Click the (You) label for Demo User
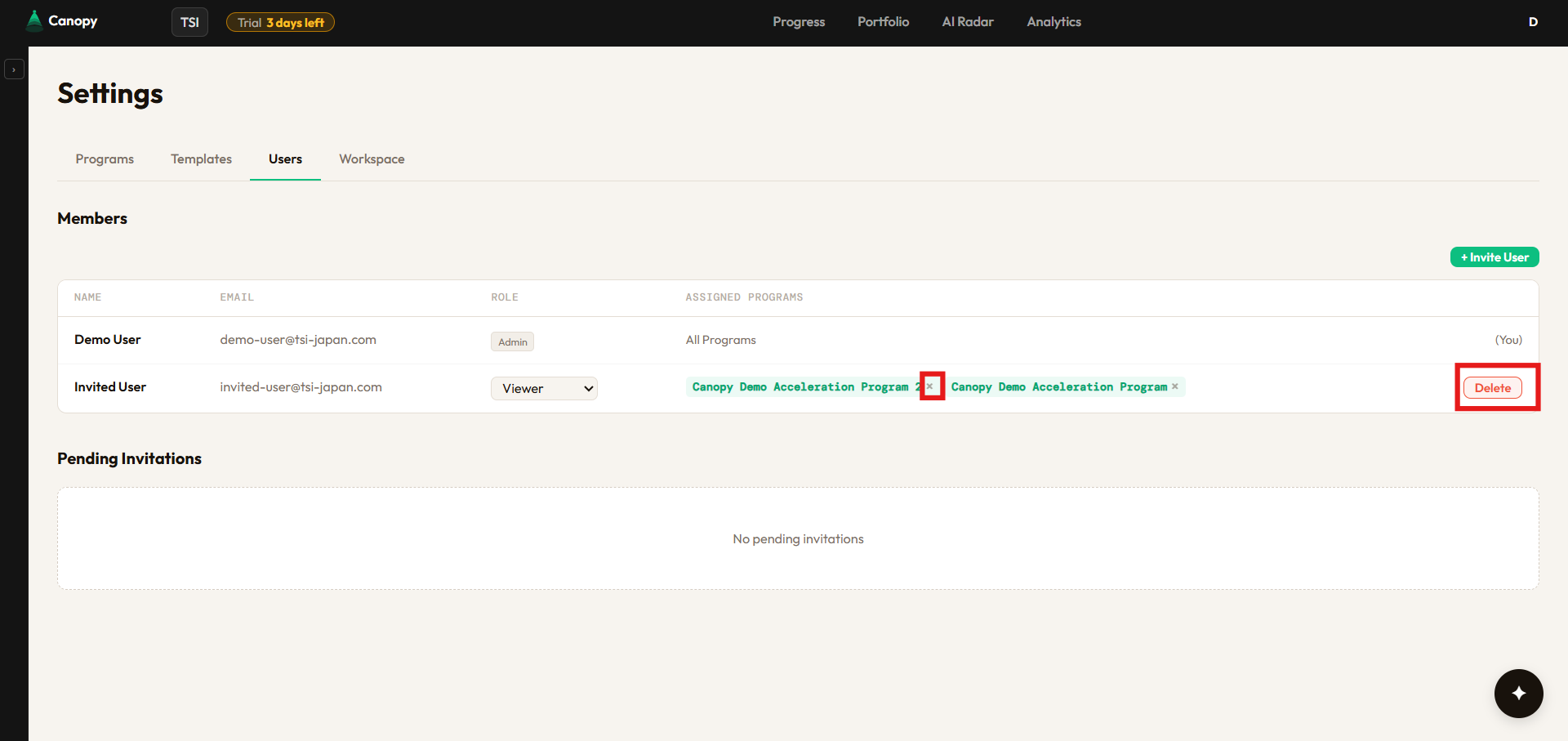 1508,340
